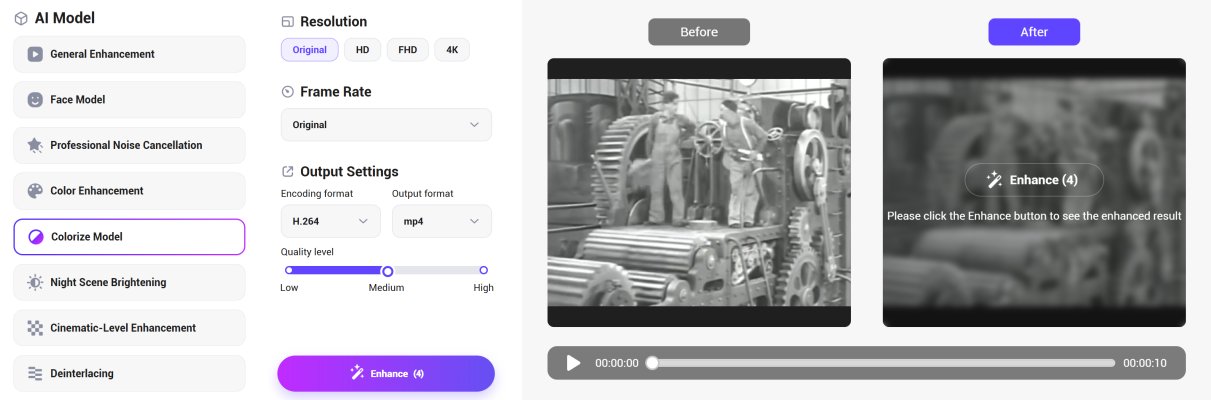Choose Night Scene Brightening model
1211x400 pixels.
pos(129,282)
